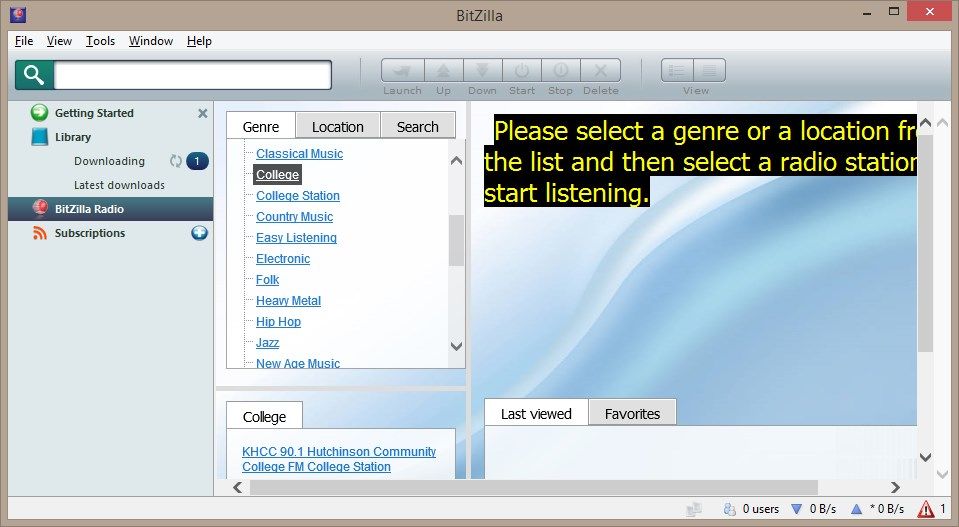The height and width of the screenshot is (527, 959).
Task: Click the BitZilla app icon in title bar
Action: (18, 14)
